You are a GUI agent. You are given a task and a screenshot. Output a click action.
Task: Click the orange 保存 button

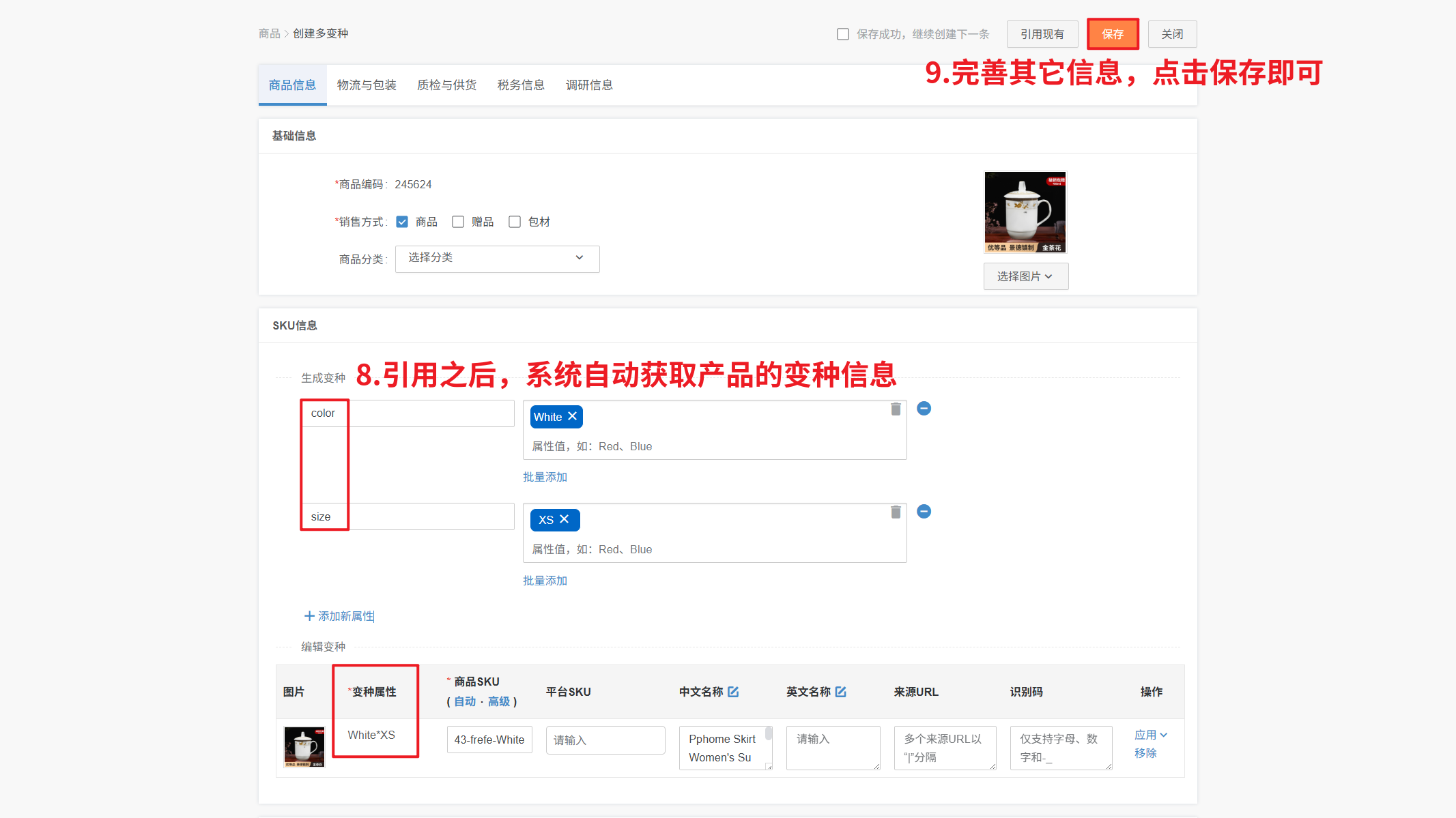pyautogui.click(x=1113, y=34)
